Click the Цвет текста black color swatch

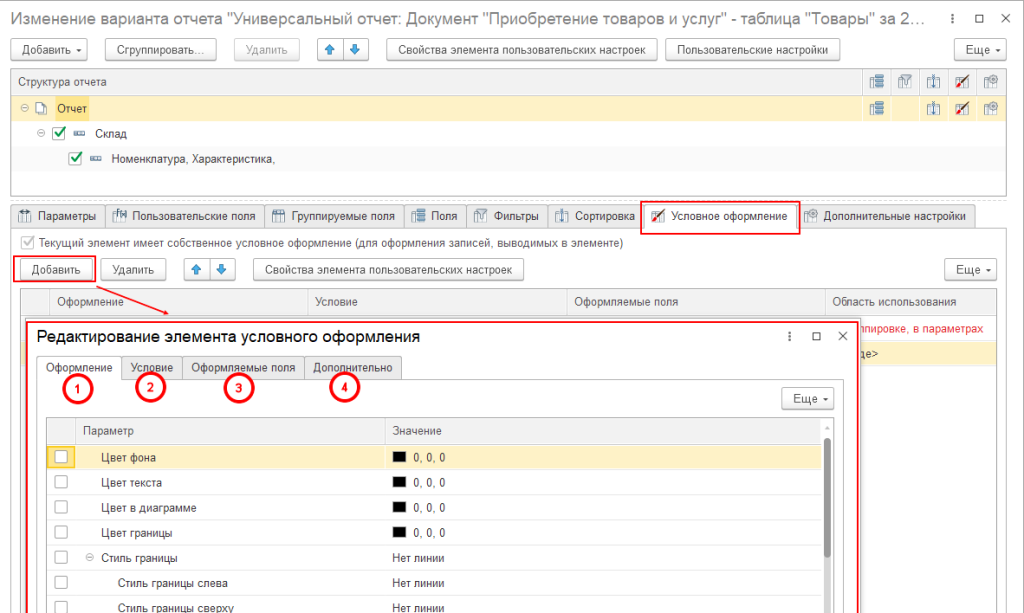[399, 482]
